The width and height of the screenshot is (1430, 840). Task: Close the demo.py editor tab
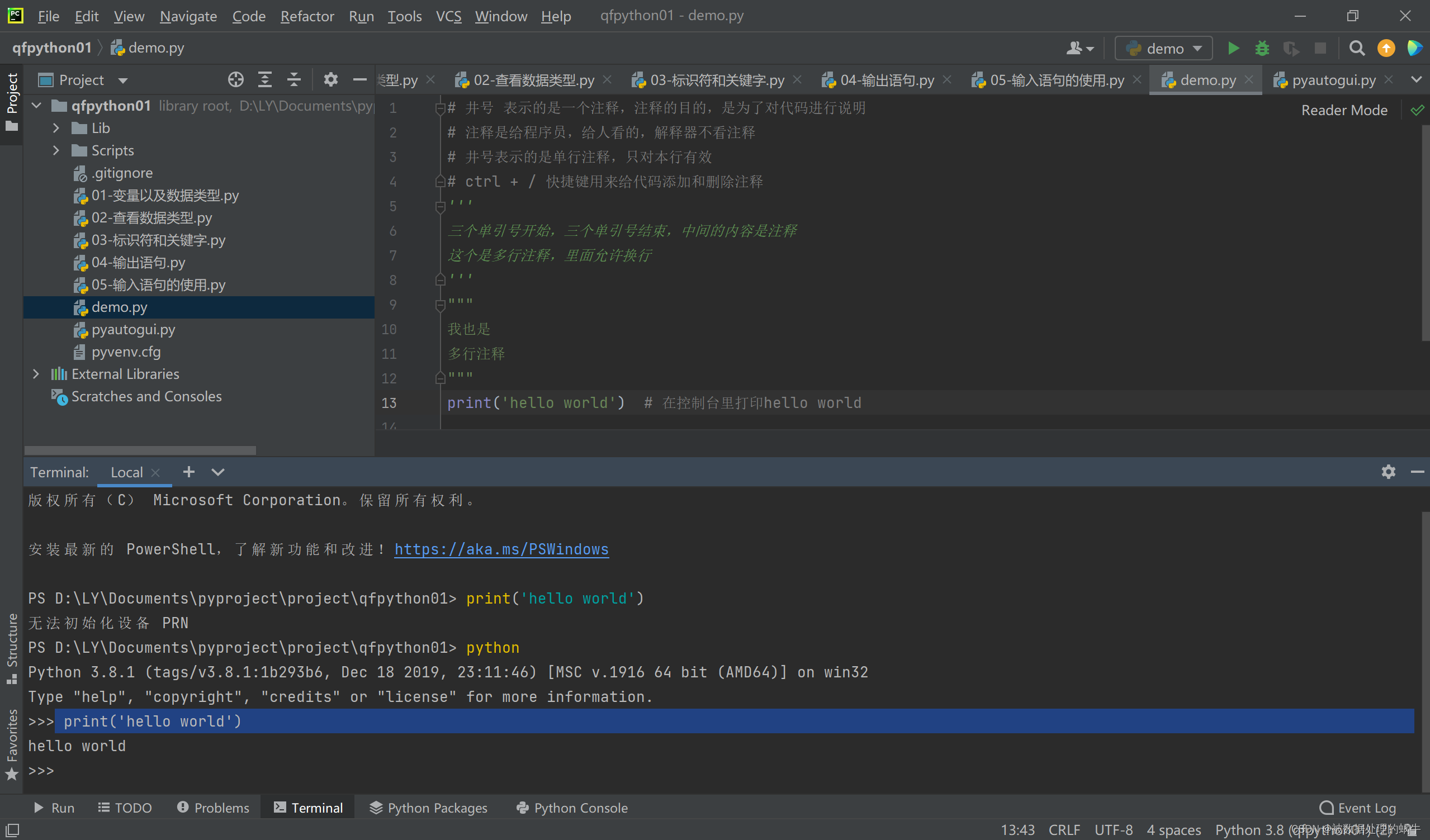[x=1248, y=80]
